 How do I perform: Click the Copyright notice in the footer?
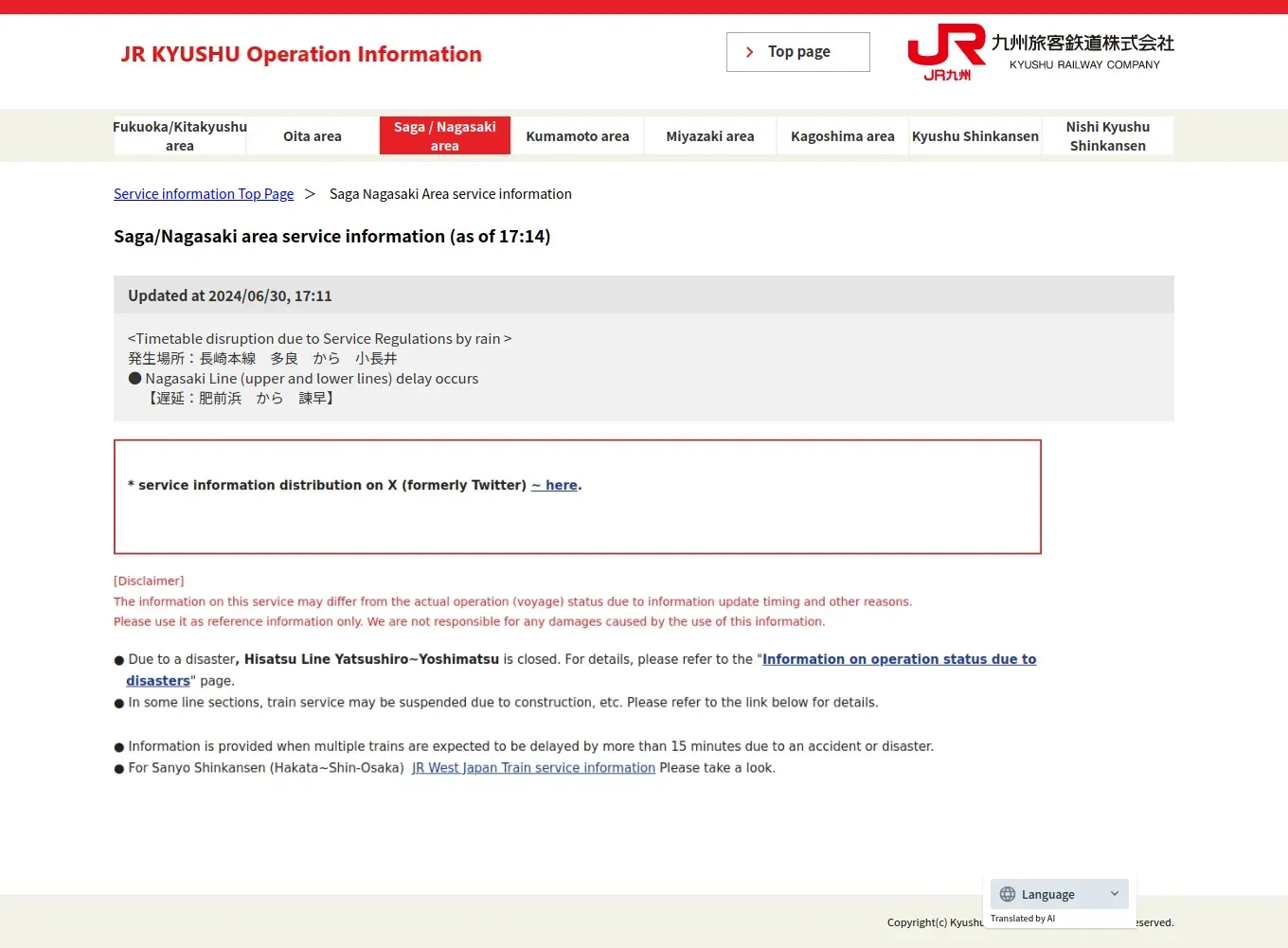coord(1030,922)
